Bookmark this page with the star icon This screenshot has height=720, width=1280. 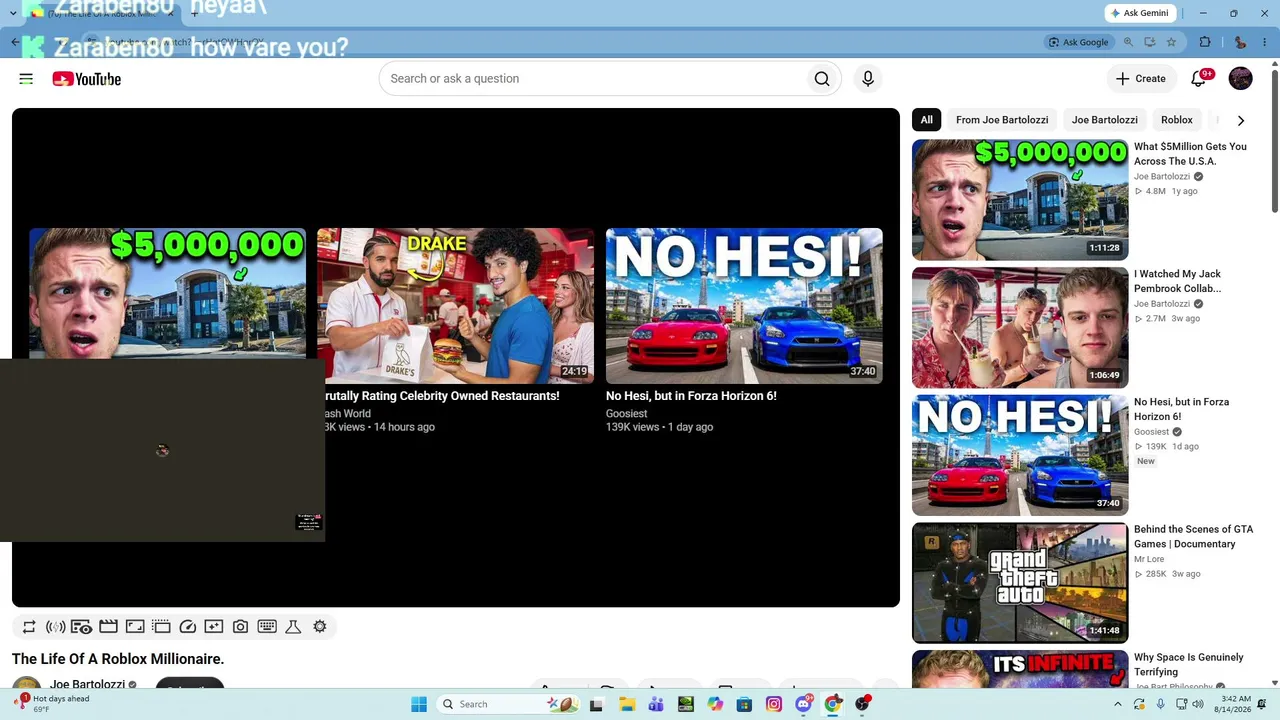[x=1171, y=42]
